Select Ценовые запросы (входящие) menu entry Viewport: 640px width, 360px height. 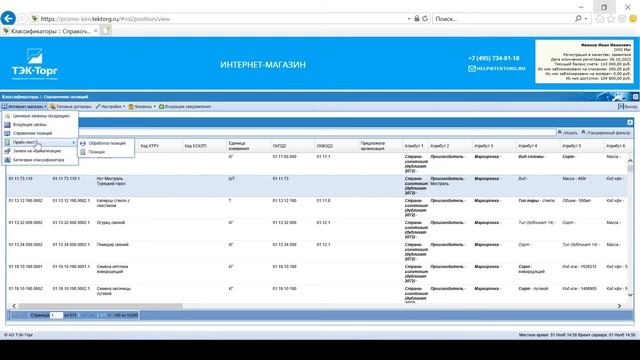click(40, 116)
